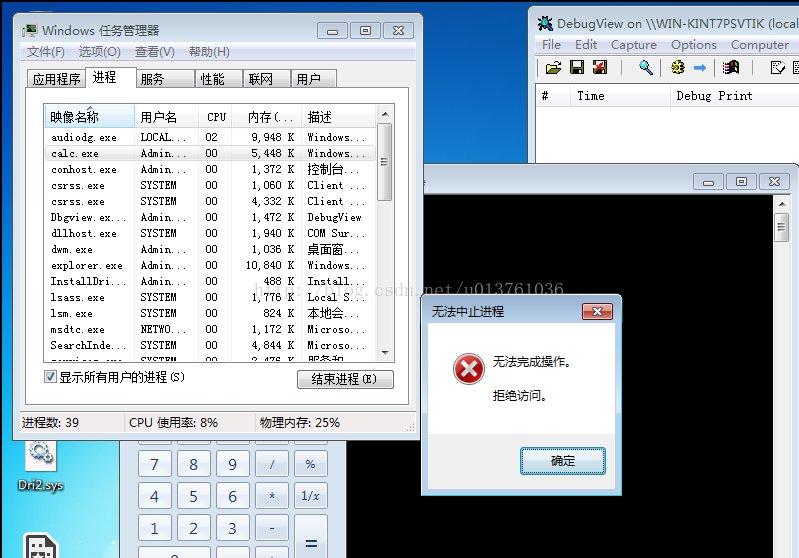Click the Task Manager title bar icon
The height and width of the screenshot is (558, 799).
point(30,31)
